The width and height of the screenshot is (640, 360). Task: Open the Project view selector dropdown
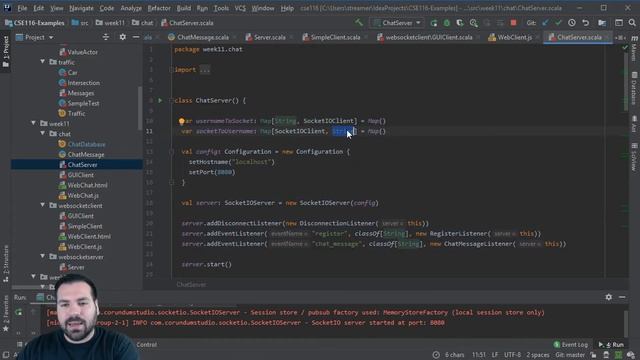[35, 37]
